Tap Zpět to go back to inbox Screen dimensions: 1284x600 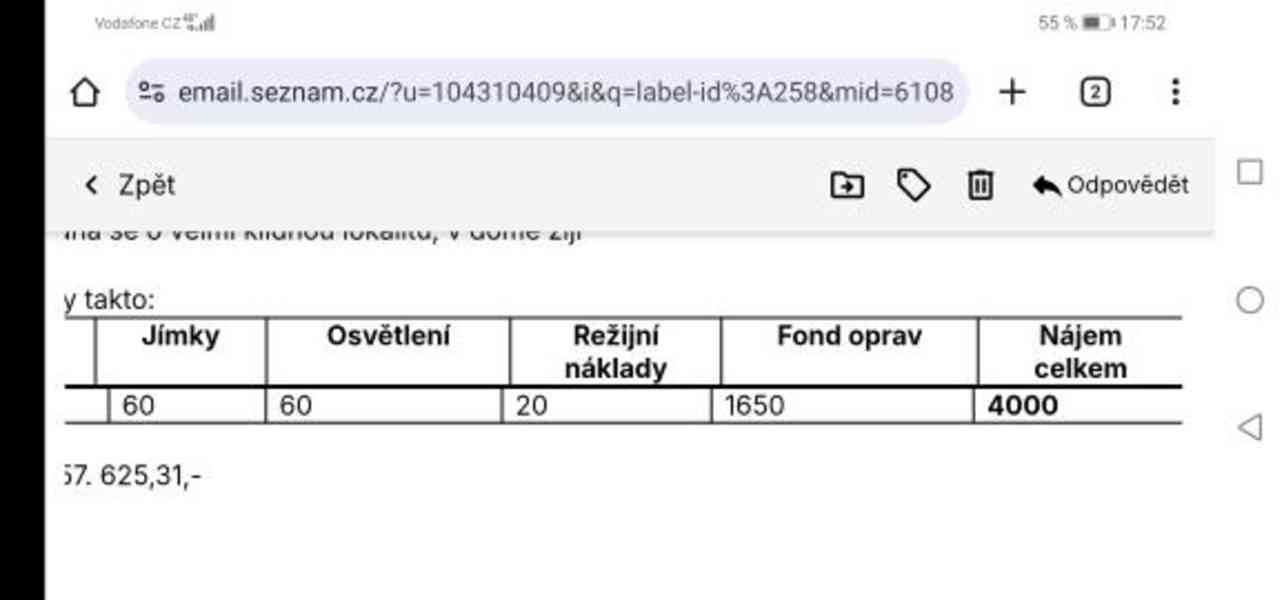tap(146, 185)
